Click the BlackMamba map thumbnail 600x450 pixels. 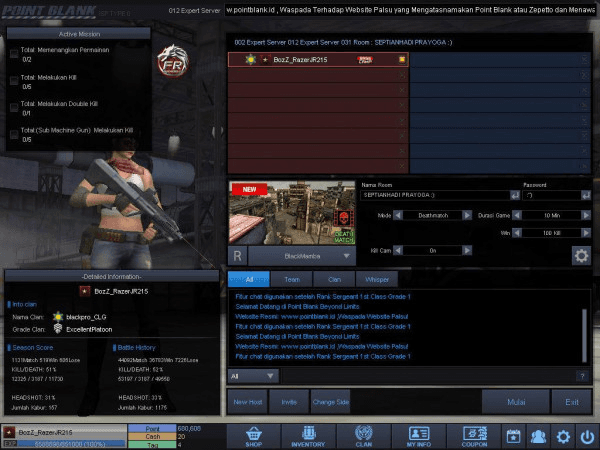pyautogui.click(x=292, y=213)
